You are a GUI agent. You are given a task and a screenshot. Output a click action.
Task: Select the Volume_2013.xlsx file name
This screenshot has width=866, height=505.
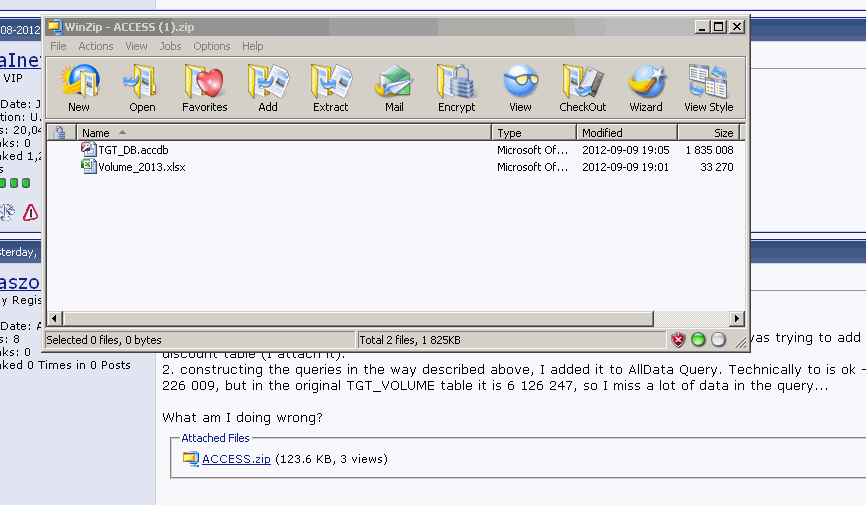[x=142, y=167]
